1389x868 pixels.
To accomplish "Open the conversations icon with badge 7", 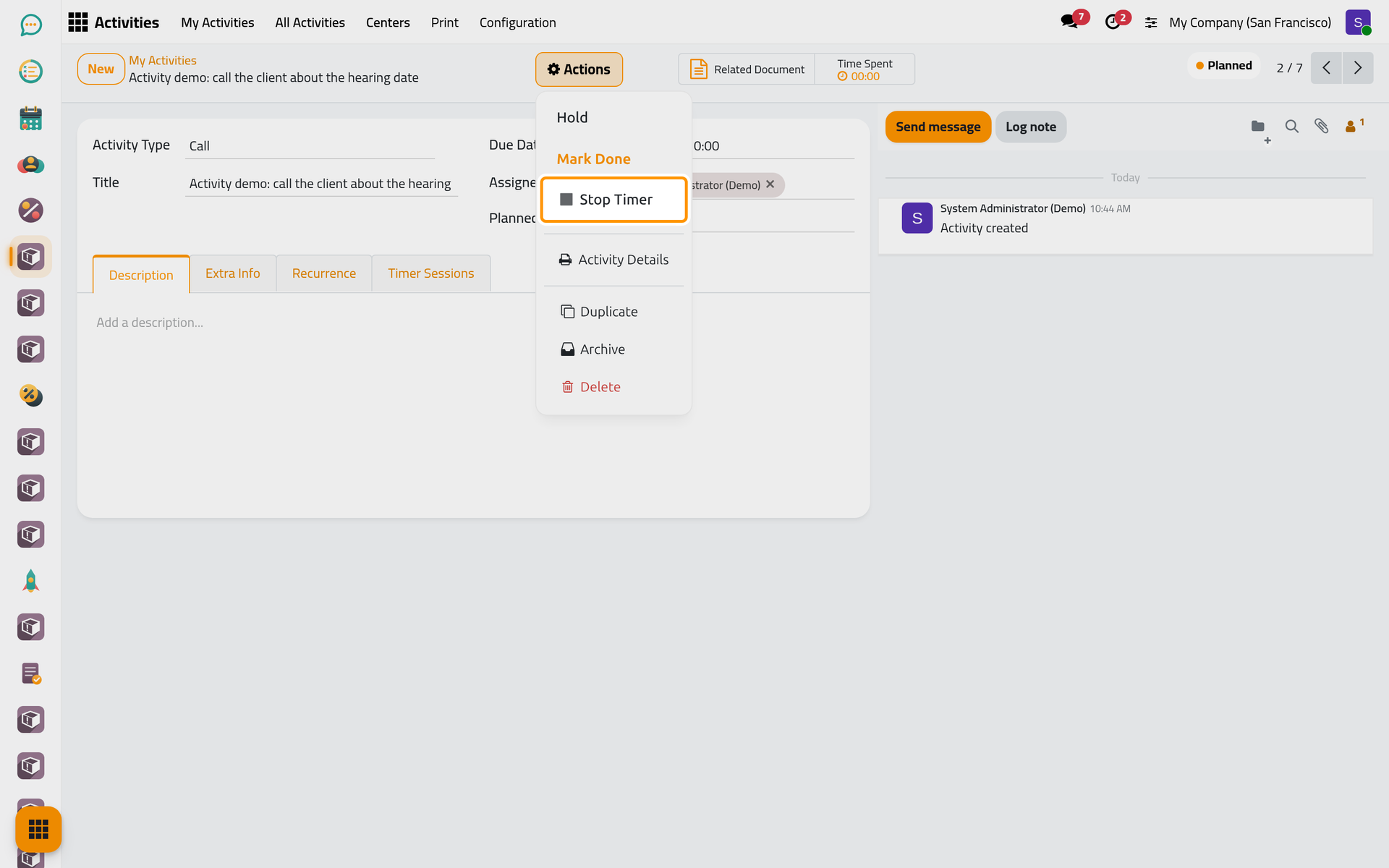I will click(x=1069, y=22).
